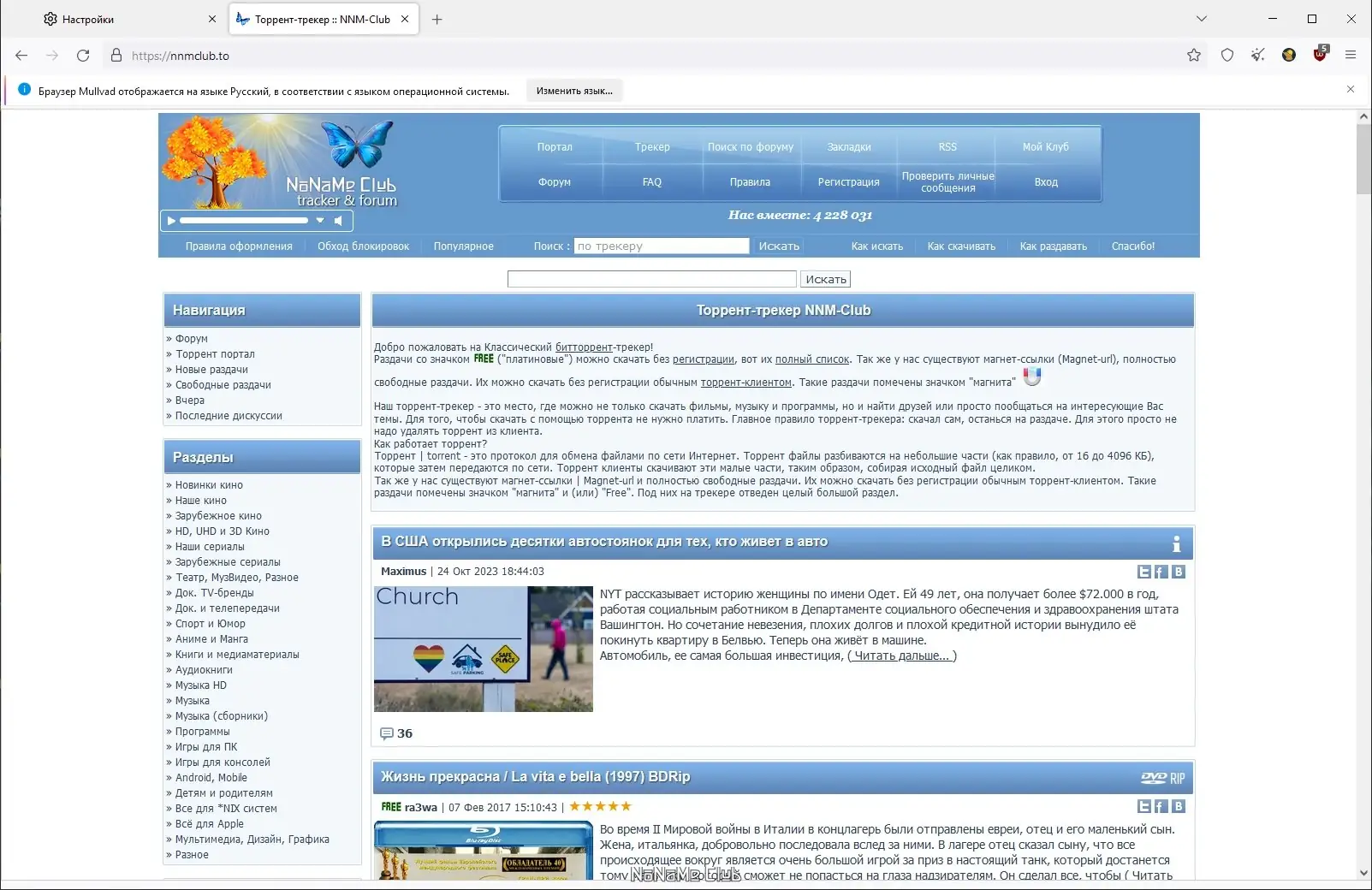Open the shield security level icon
1372x890 pixels.
pyautogui.click(x=1227, y=56)
